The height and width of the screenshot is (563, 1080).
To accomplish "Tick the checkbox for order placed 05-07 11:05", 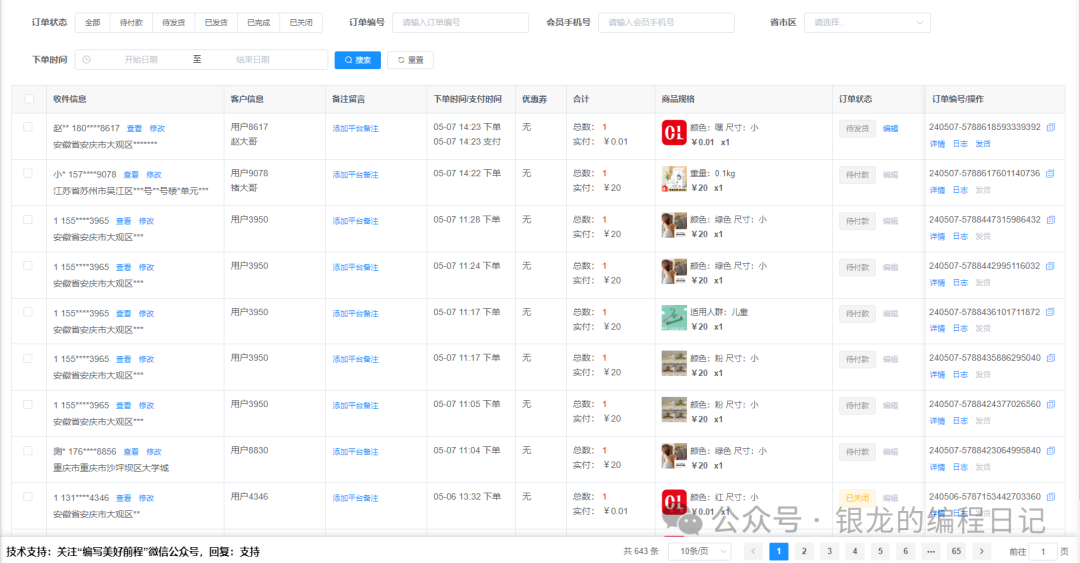I will (x=28, y=404).
